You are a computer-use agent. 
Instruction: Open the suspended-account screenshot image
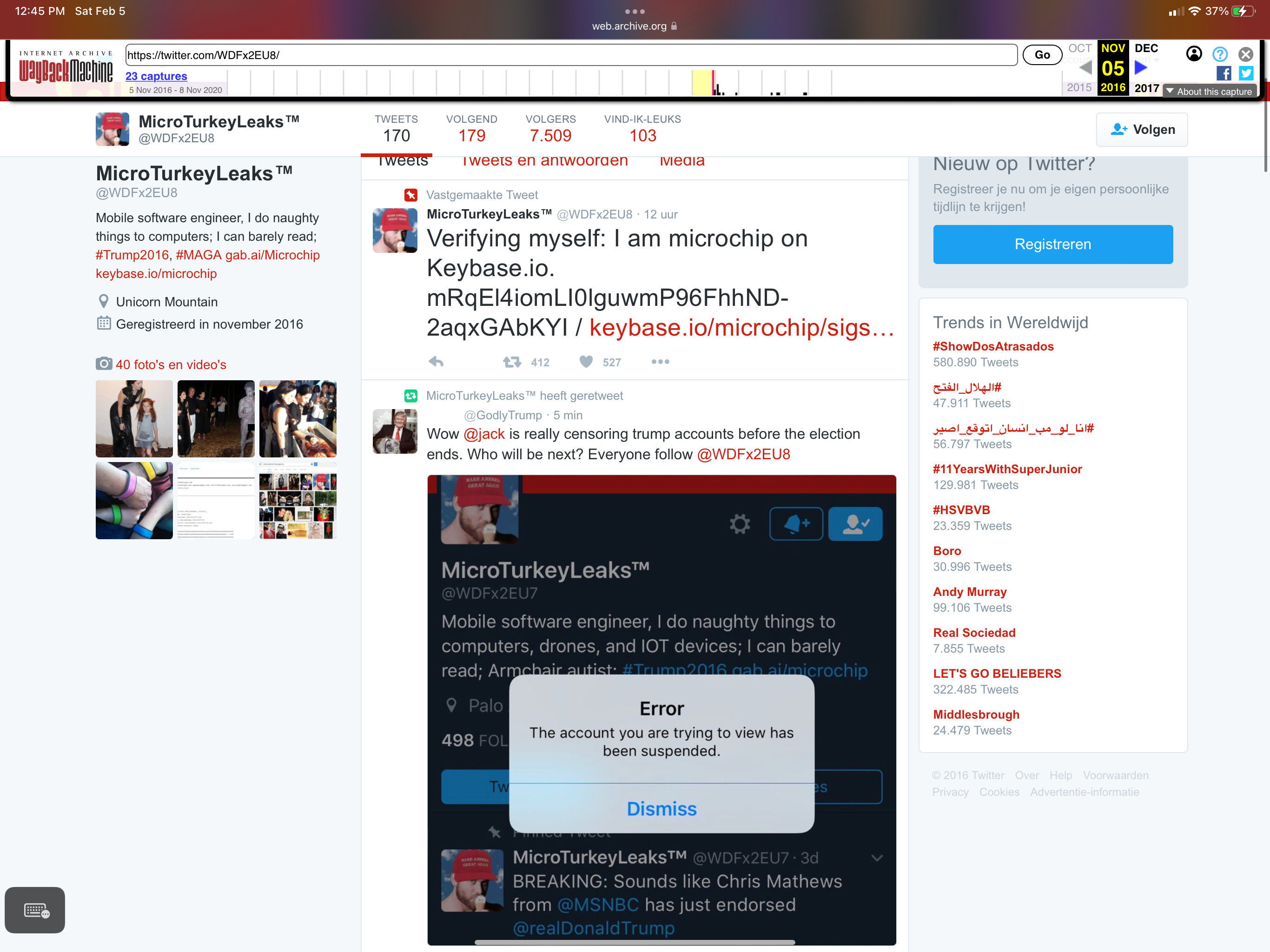661,710
